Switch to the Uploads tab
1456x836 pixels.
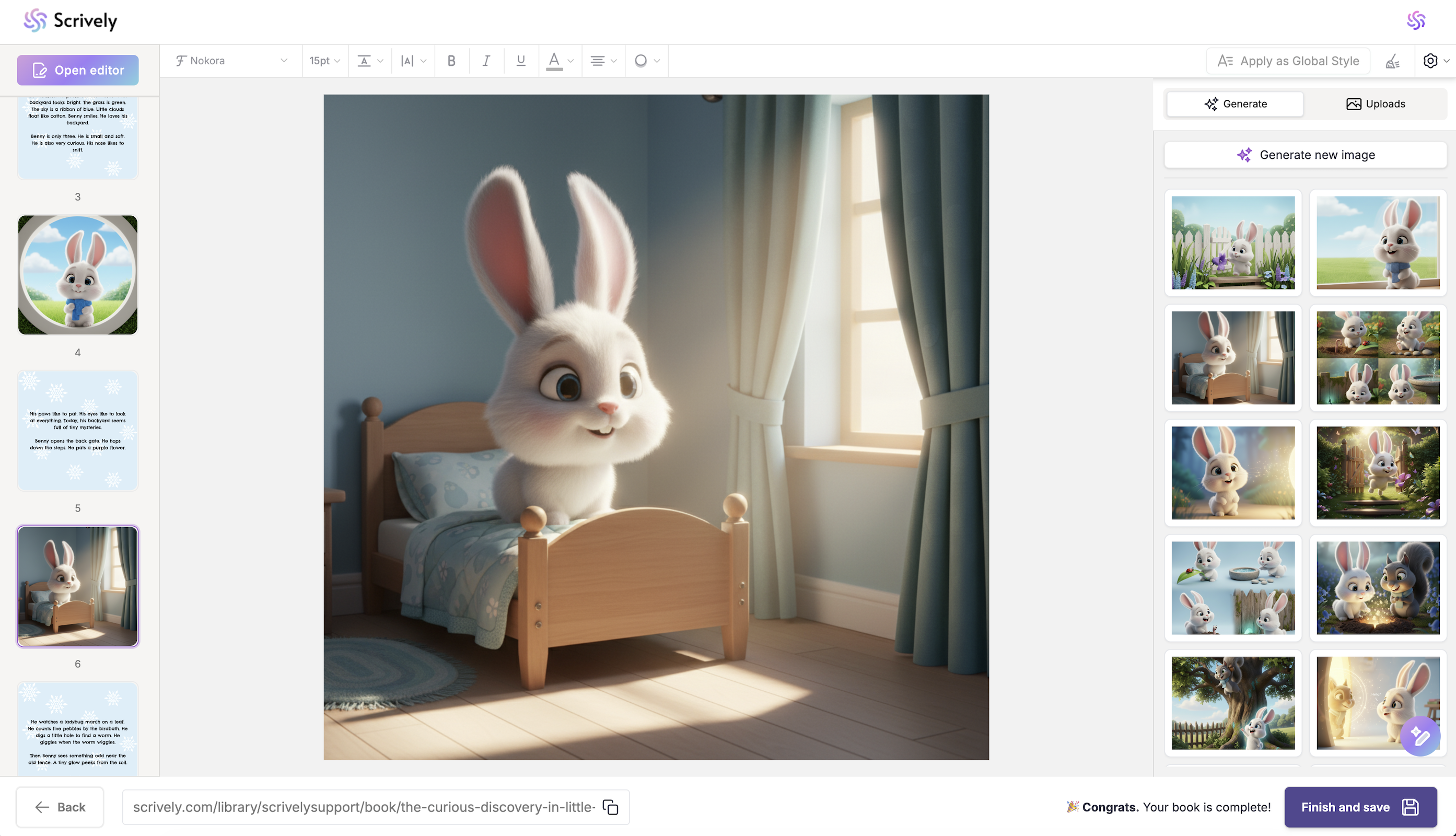1376,104
